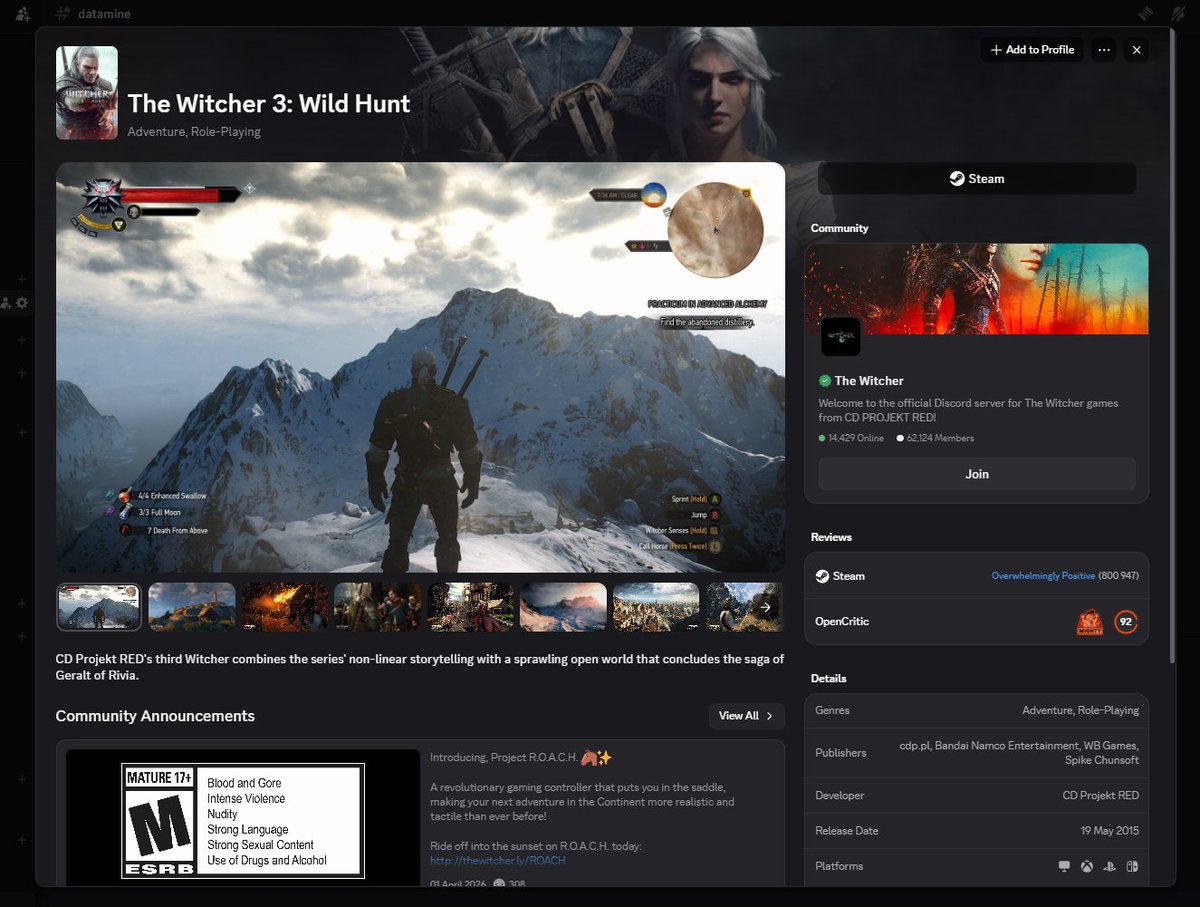
Task: Click the Add to Profile button label
Action: (x=1040, y=50)
